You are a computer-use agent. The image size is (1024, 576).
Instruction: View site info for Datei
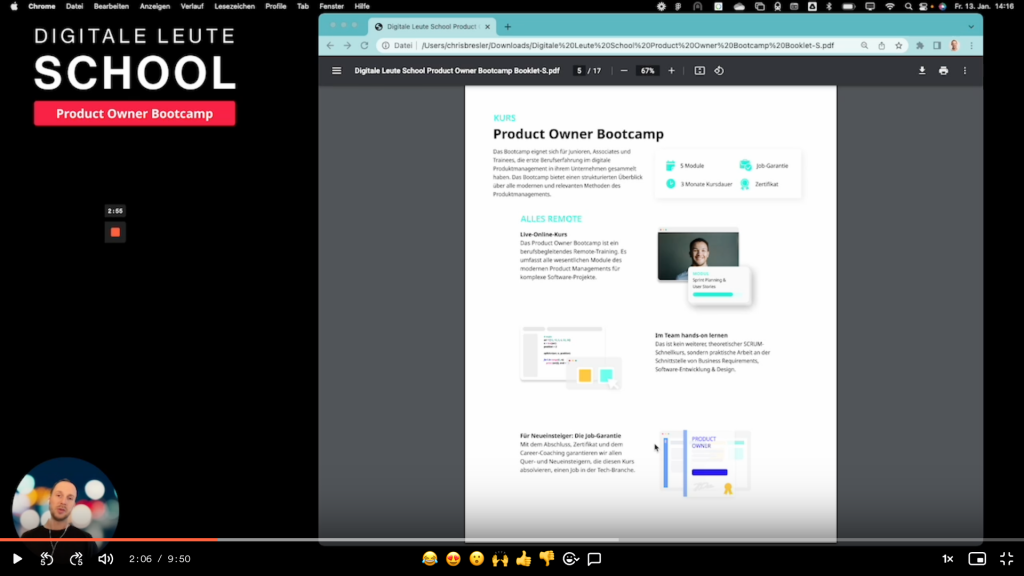tap(398, 46)
